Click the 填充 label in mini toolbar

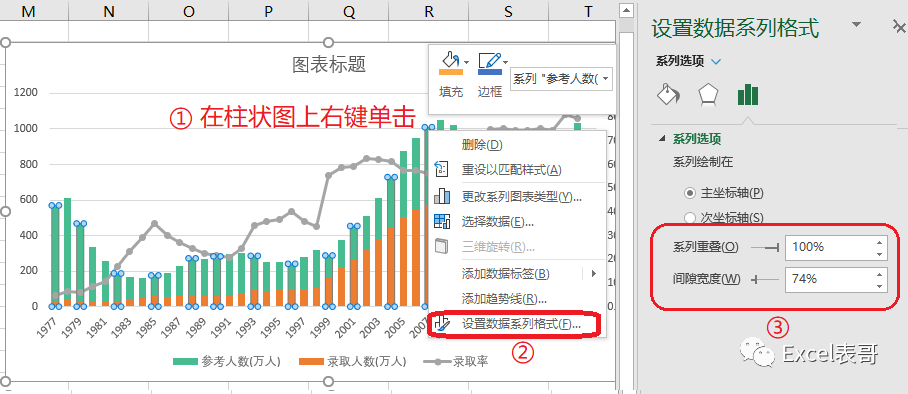coord(451,92)
